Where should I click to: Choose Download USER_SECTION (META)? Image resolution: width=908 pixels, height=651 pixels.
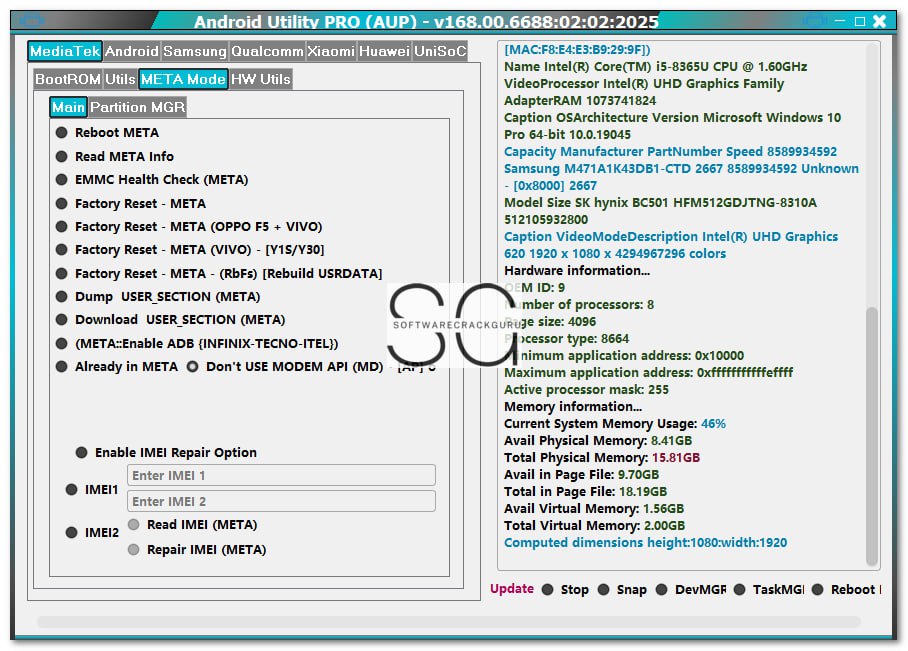pos(170,320)
